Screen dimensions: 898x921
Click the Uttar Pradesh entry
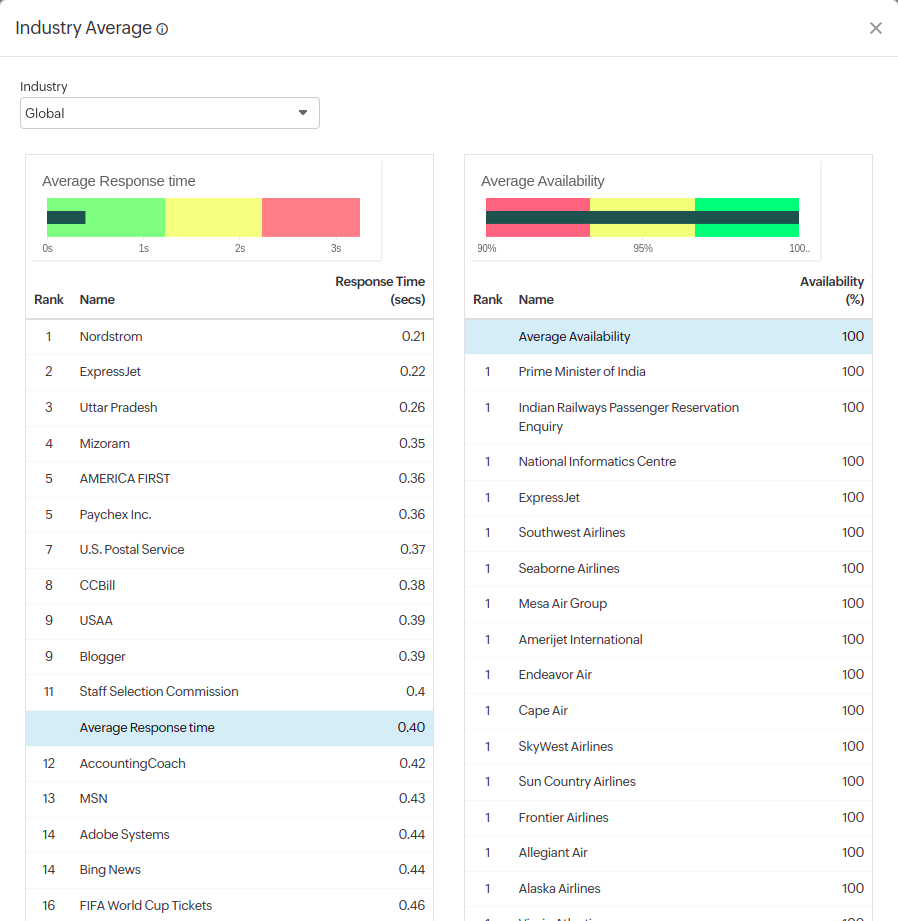[118, 407]
